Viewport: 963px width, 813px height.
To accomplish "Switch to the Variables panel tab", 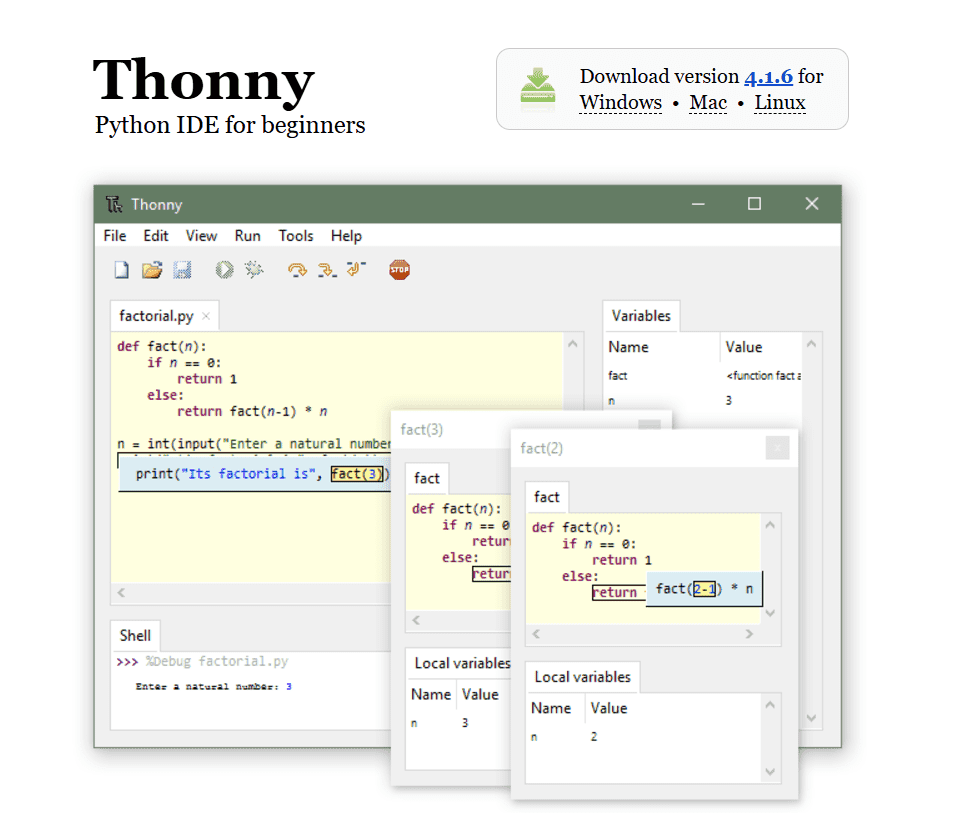I will point(641,316).
